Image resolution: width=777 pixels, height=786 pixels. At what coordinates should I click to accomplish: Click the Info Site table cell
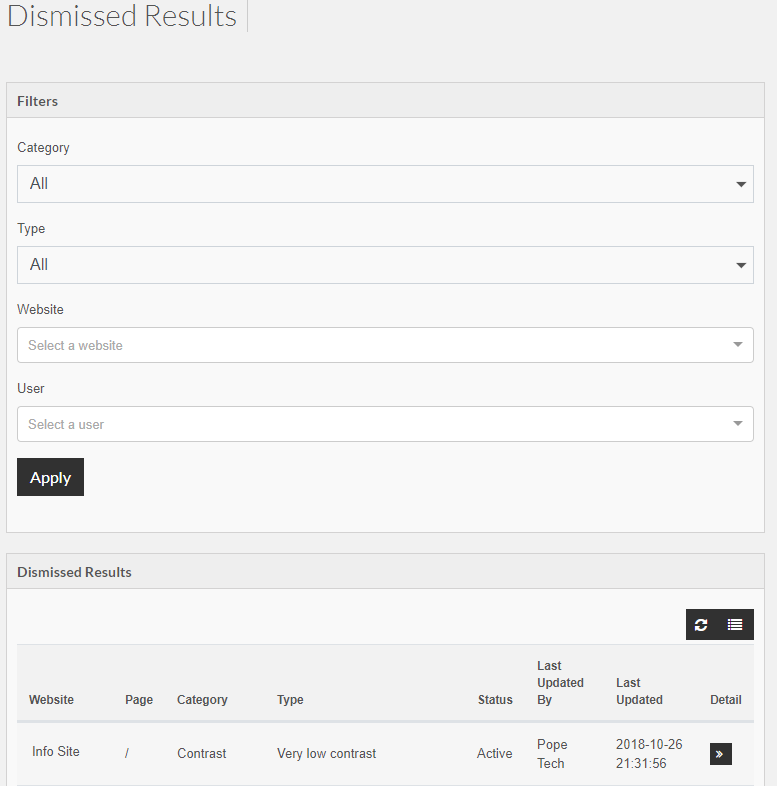tap(56, 751)
